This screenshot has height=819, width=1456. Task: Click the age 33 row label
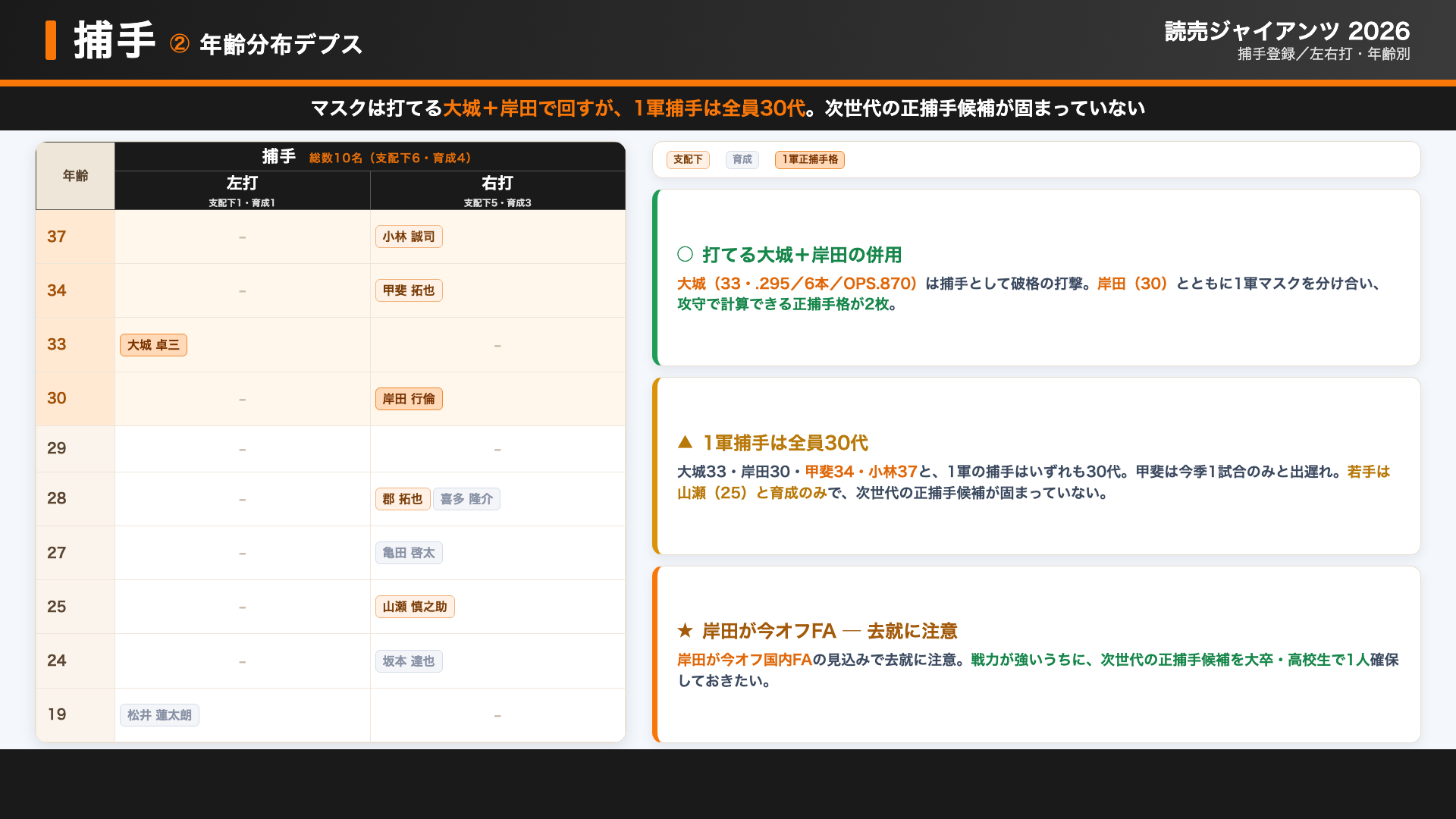point(57,344)
